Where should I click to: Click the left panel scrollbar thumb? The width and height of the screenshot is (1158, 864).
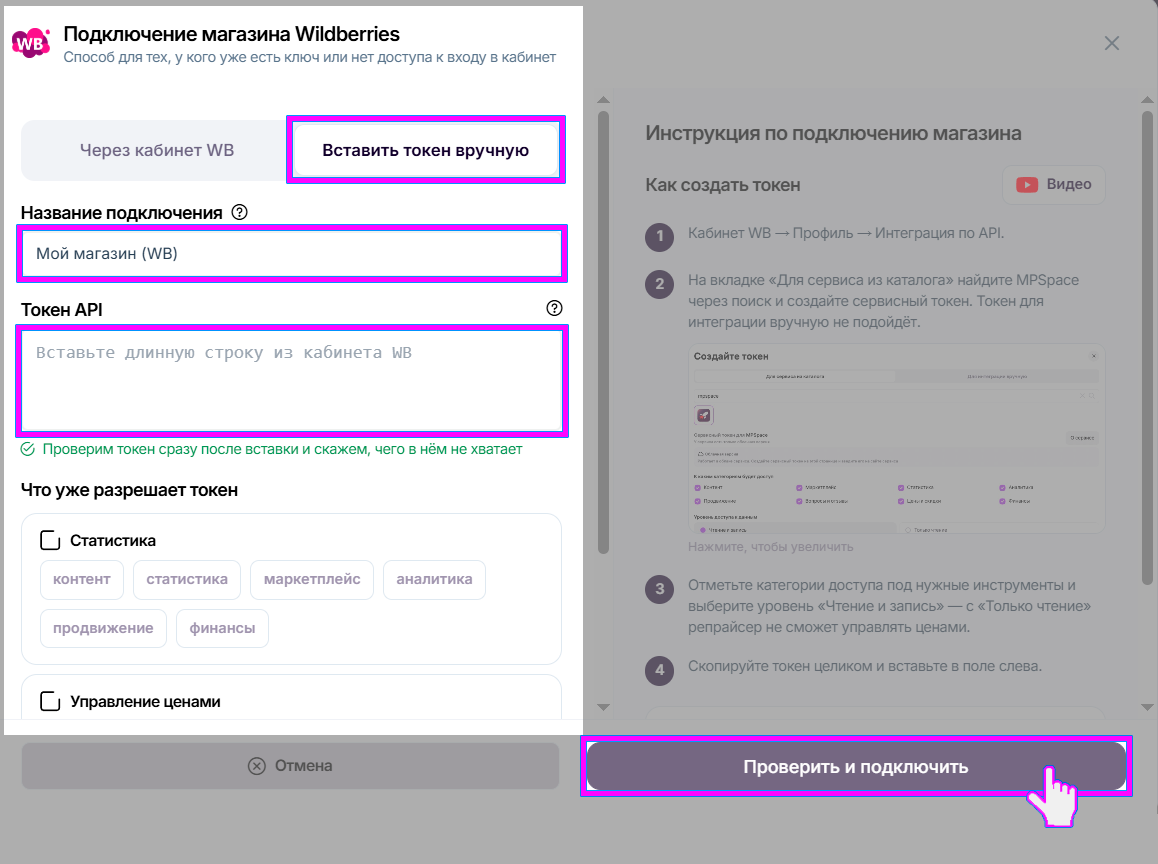pos(603,332)
